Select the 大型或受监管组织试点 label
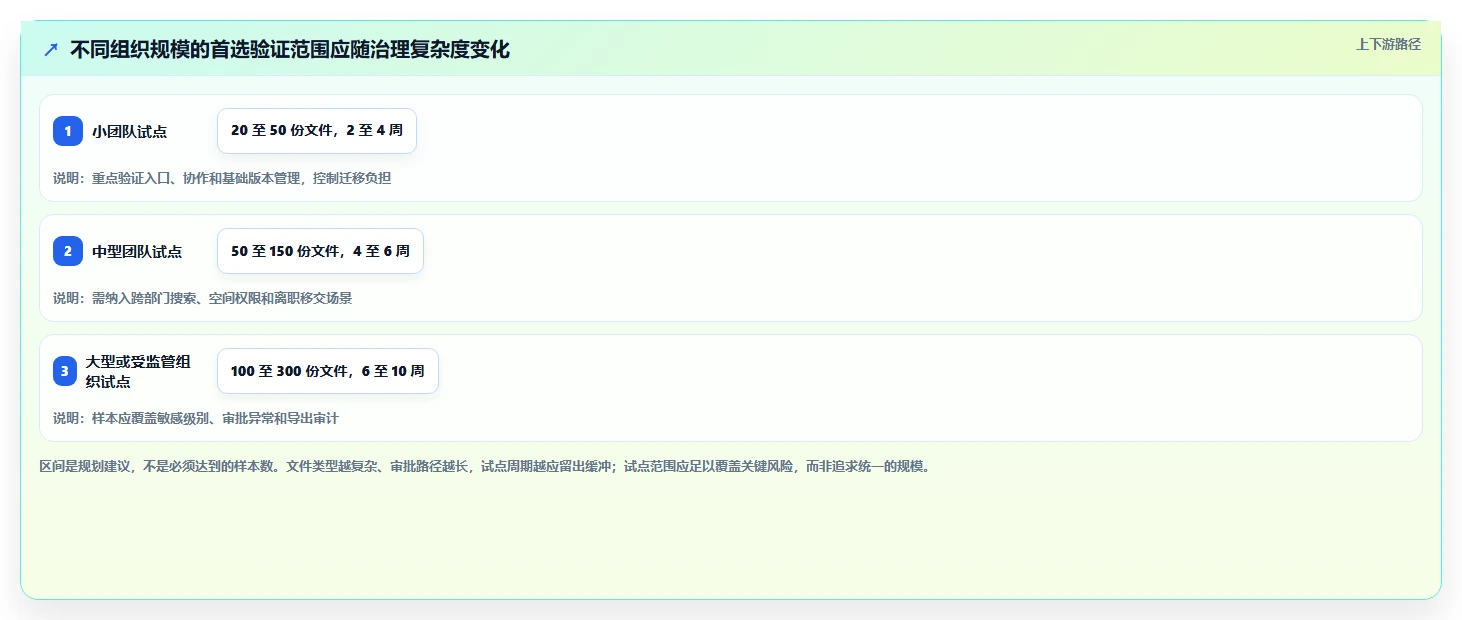 coord(138,371)
